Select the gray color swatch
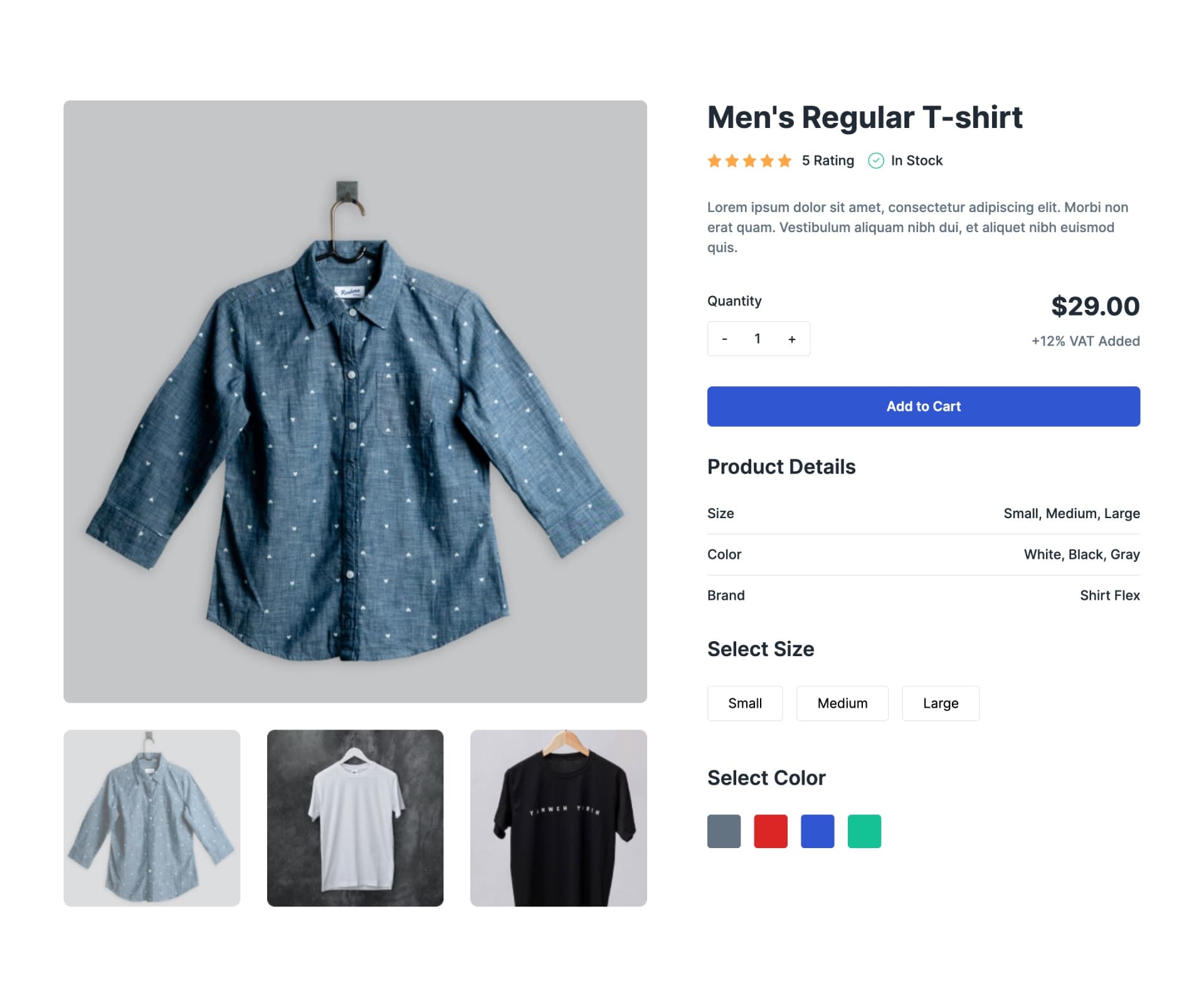 [x=723, y=830]
